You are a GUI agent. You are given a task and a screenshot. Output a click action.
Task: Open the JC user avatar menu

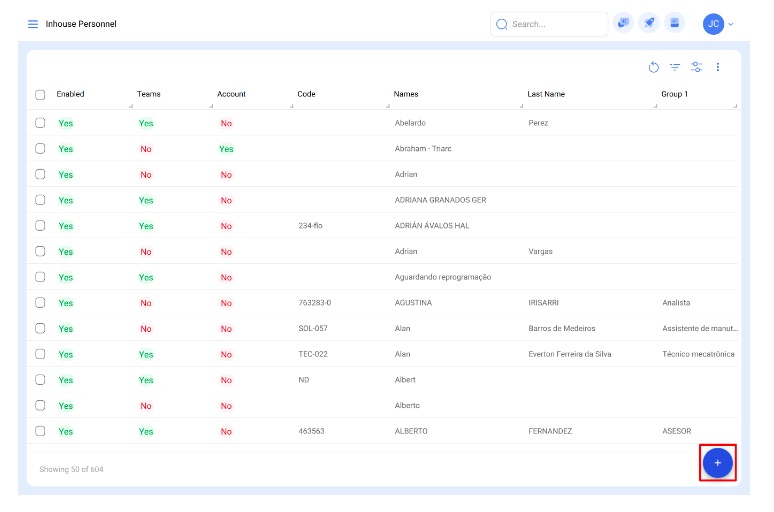click(x=713, y=24)
